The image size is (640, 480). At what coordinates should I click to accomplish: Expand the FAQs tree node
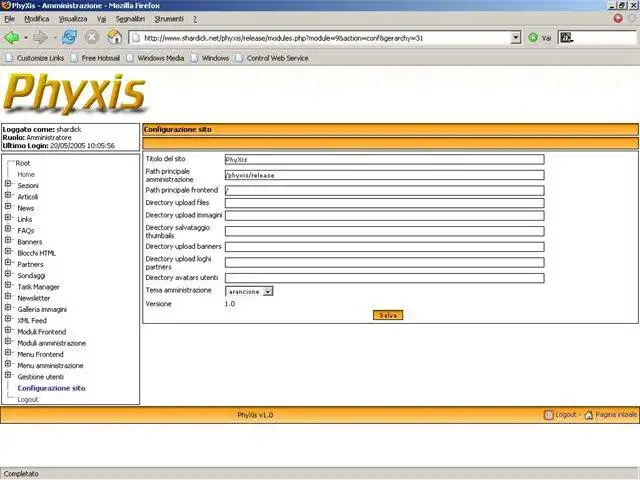tap(8, 229)
